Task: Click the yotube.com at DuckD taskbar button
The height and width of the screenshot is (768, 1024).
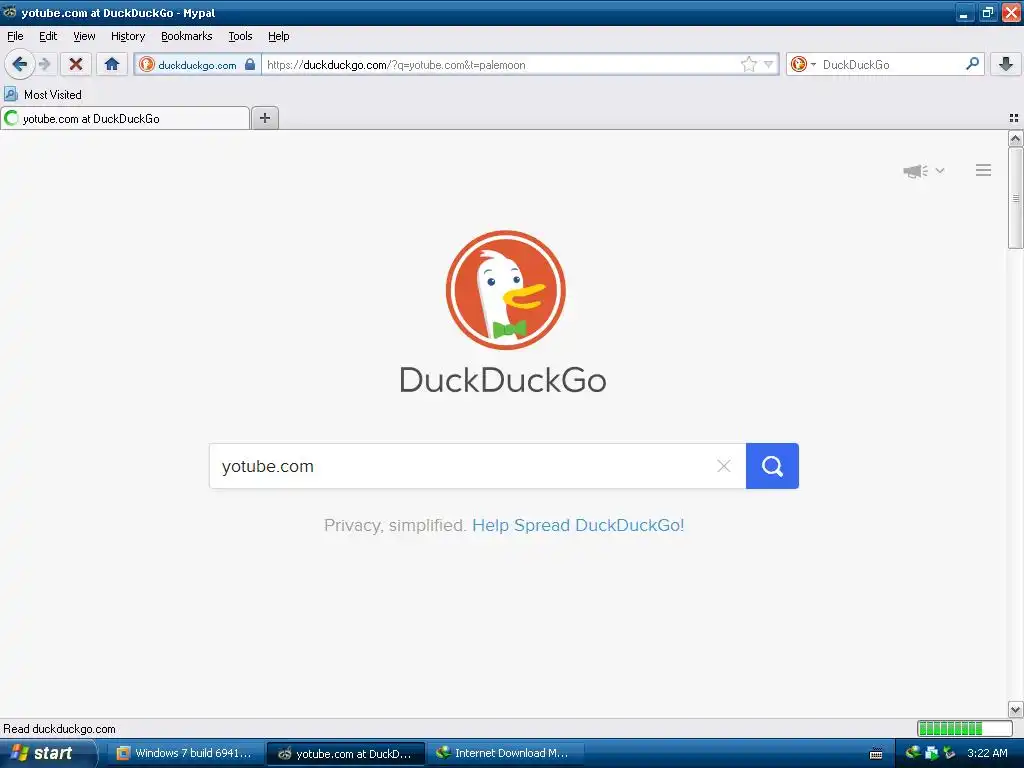Action: [345, 753]
